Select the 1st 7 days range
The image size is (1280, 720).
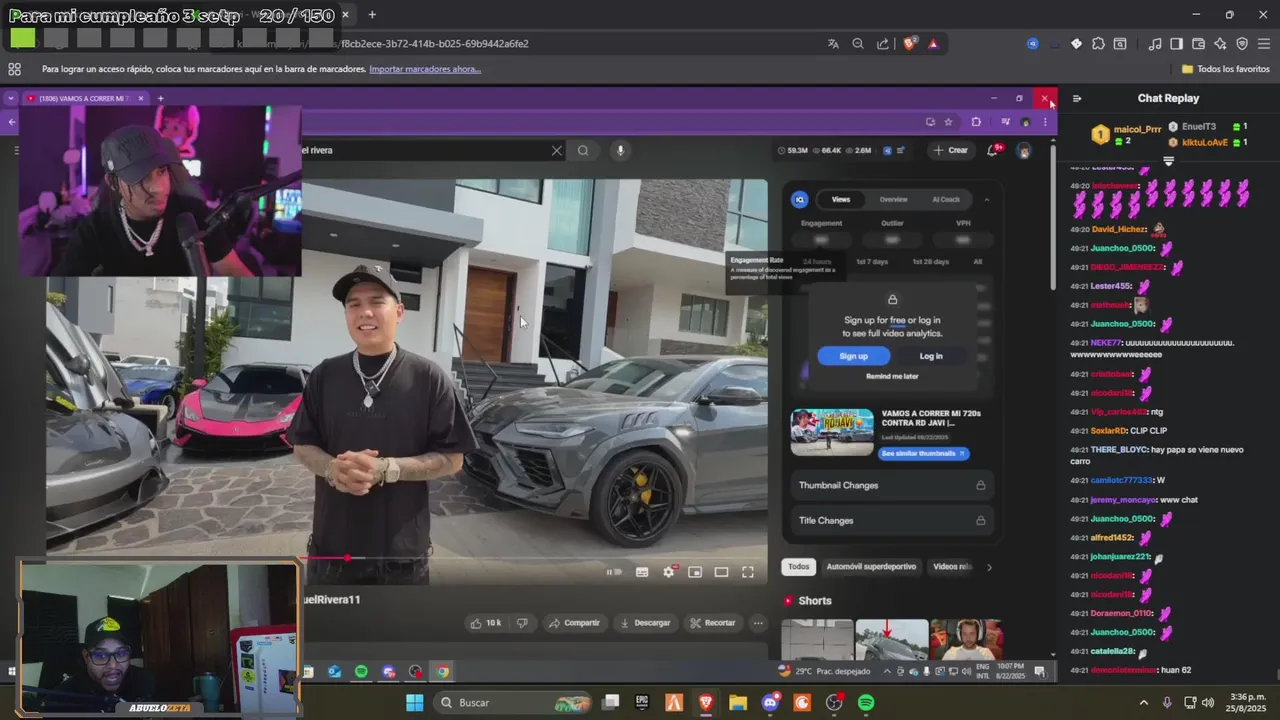[x=872, y=262]
